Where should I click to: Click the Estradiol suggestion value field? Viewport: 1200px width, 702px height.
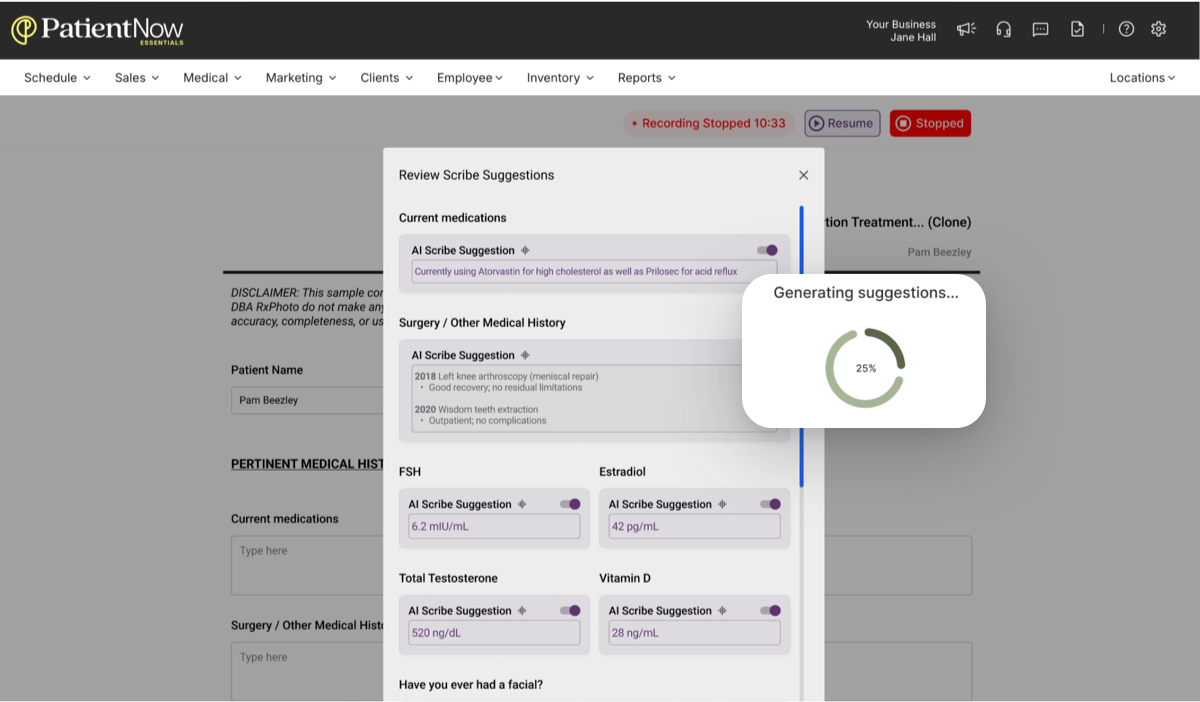(694, 527)
